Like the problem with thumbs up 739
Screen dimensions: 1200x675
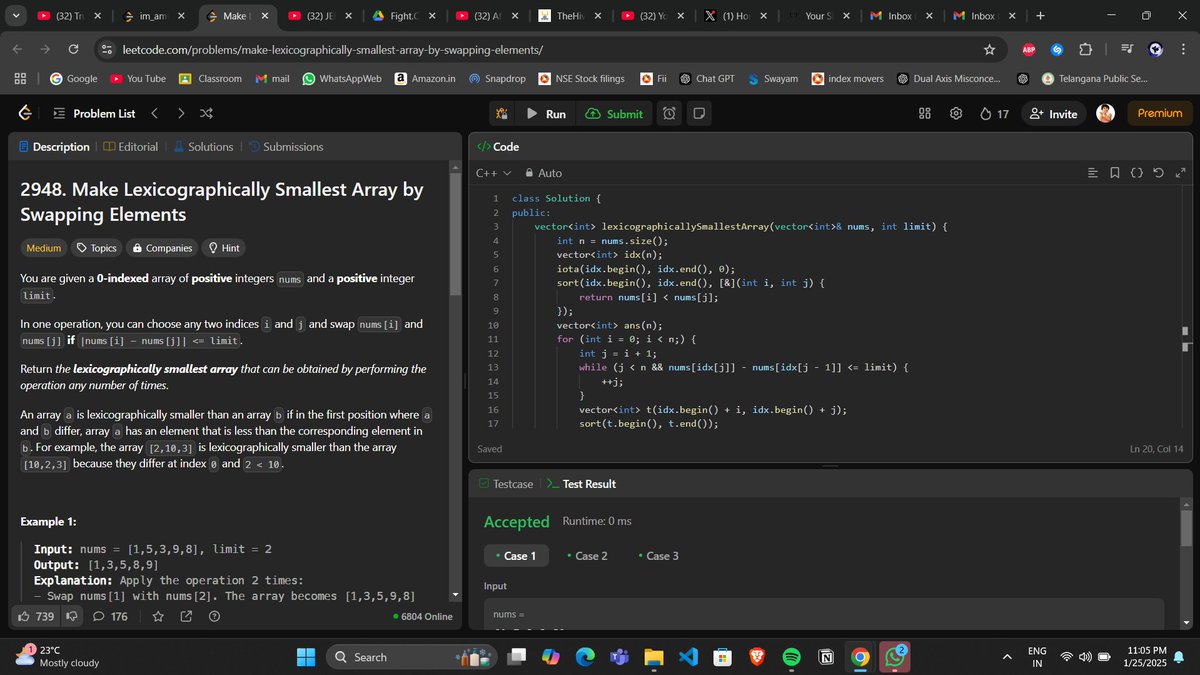tap(37, 617)
